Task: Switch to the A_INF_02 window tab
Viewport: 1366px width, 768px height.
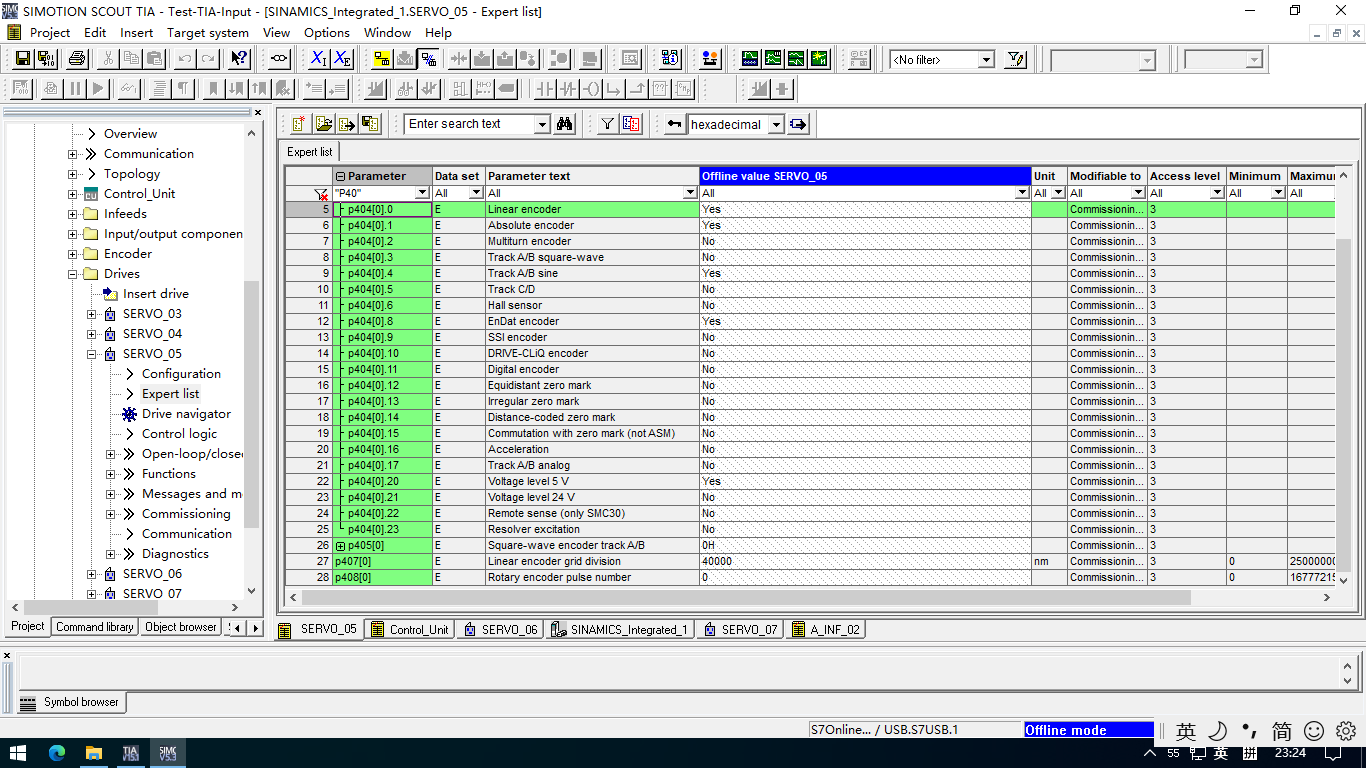Action: coord(826,630)
